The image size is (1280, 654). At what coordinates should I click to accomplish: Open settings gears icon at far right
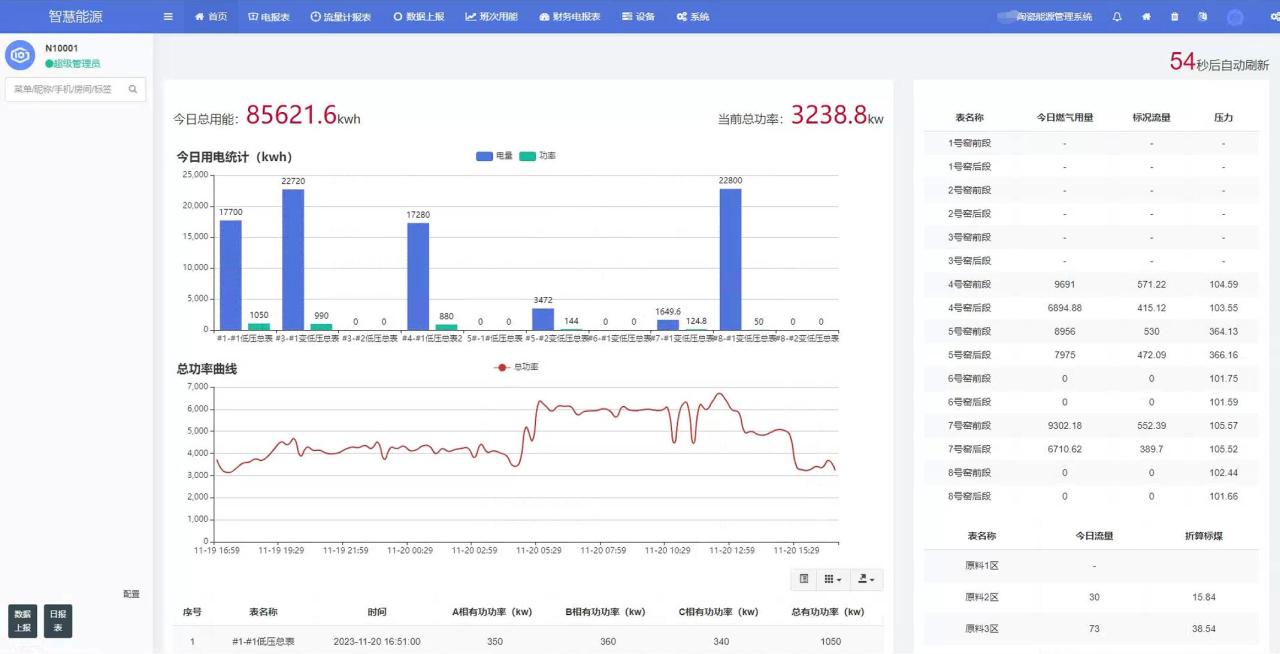pyautogui.click(x=1274, y=17)
